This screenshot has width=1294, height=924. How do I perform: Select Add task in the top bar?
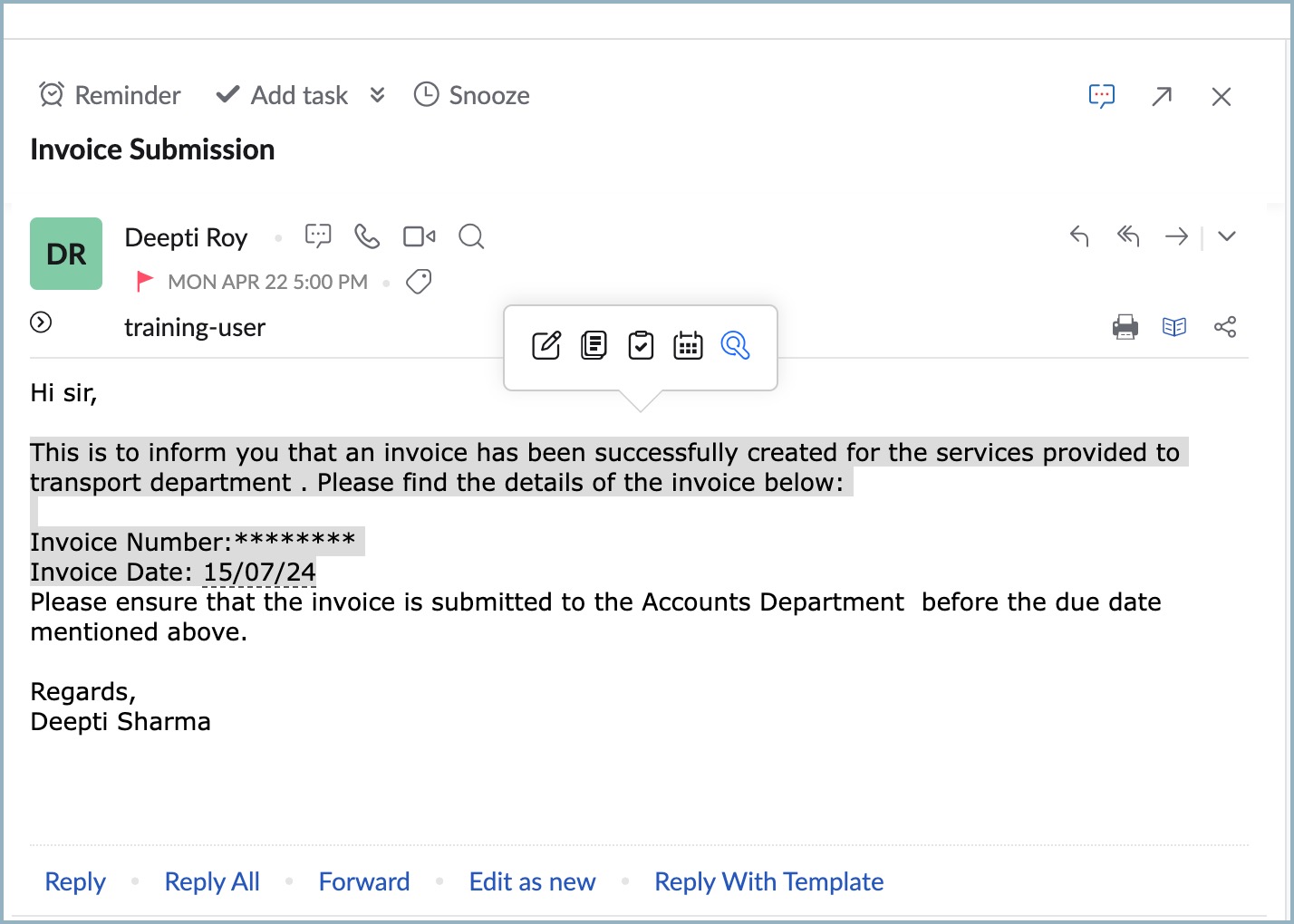[x=282, y=95]
